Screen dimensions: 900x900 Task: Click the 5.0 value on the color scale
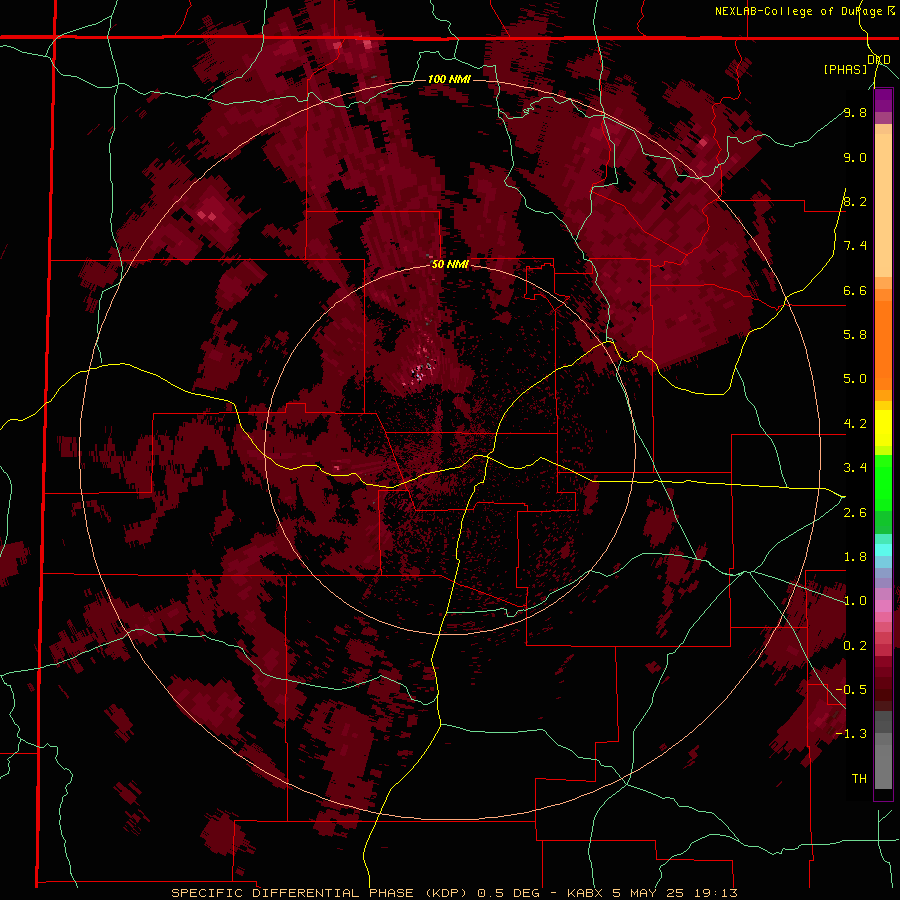coord(855,379)
